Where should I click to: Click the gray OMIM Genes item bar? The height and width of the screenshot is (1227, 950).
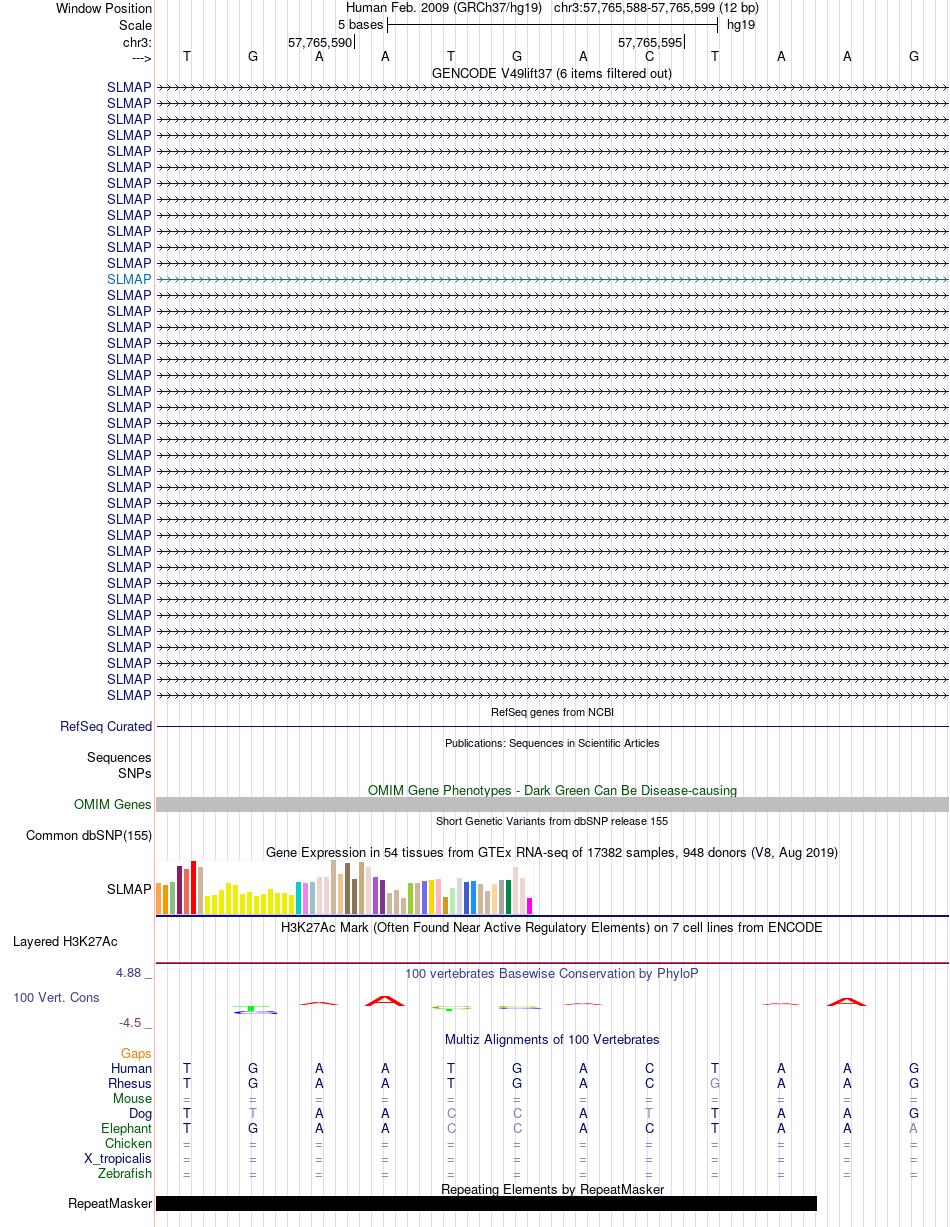coord(552,805)
